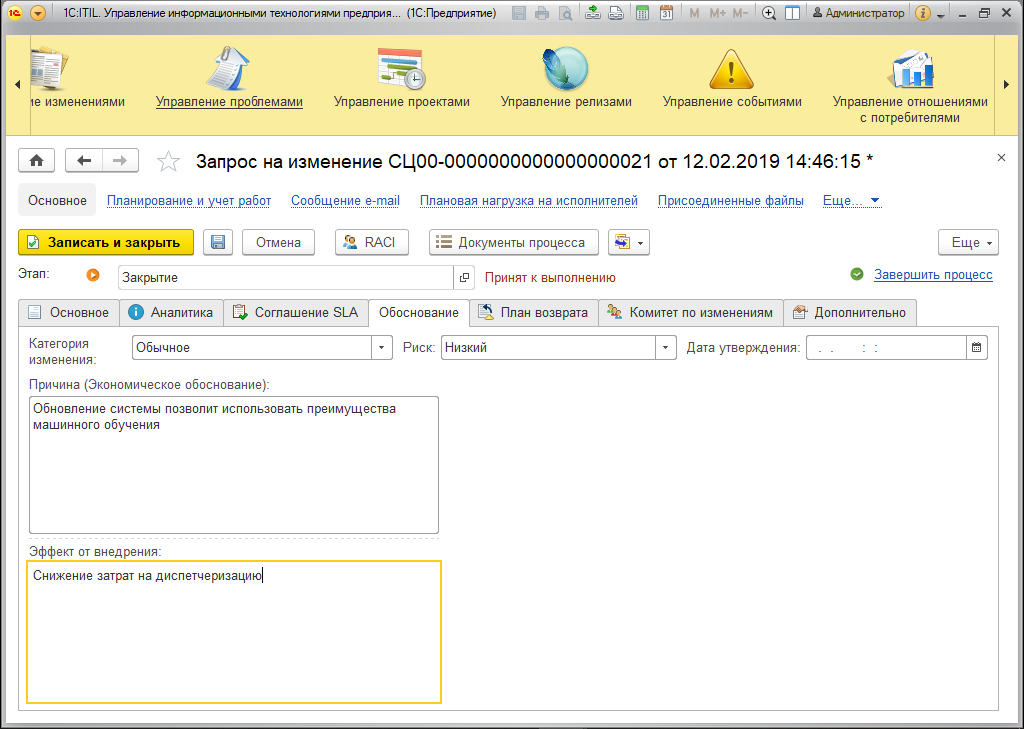This screenshot has width=1024, height=729.
Task: Click the Записать и закрыть button
Action: point(106,242)
